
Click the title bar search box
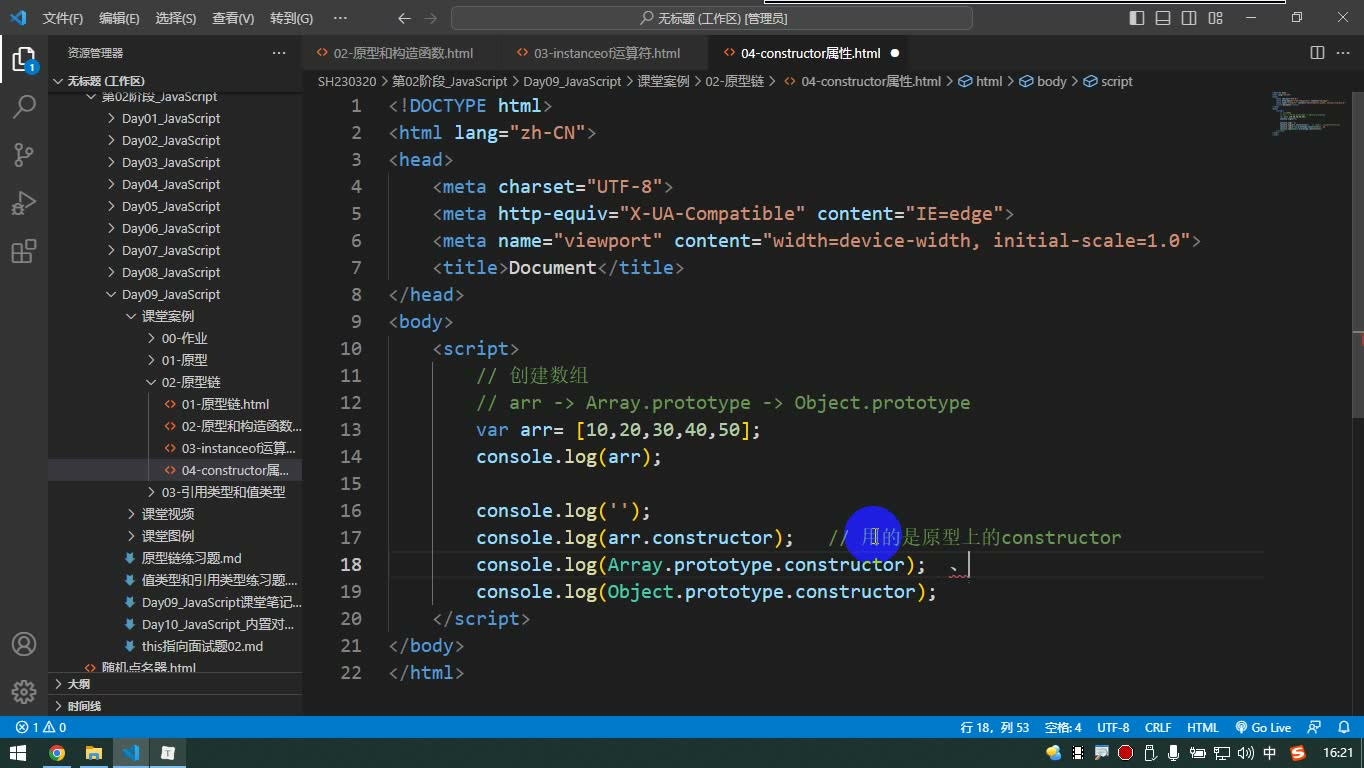click(x=712, y=18)
